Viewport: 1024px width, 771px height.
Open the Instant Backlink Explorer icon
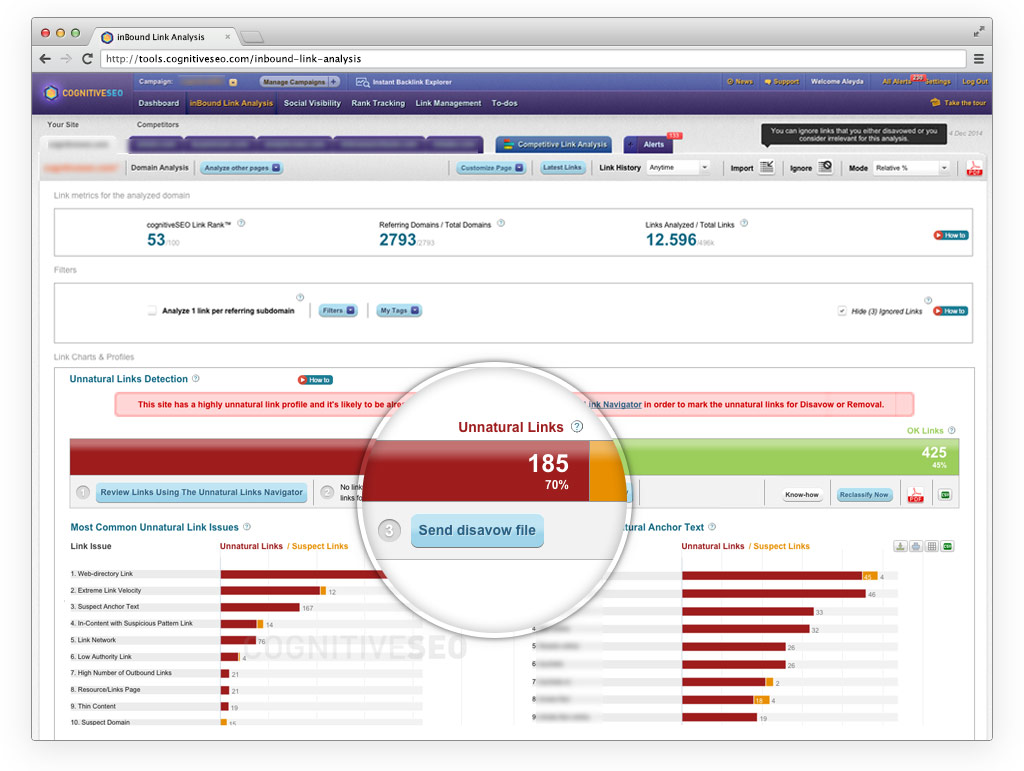click(362, 82)
